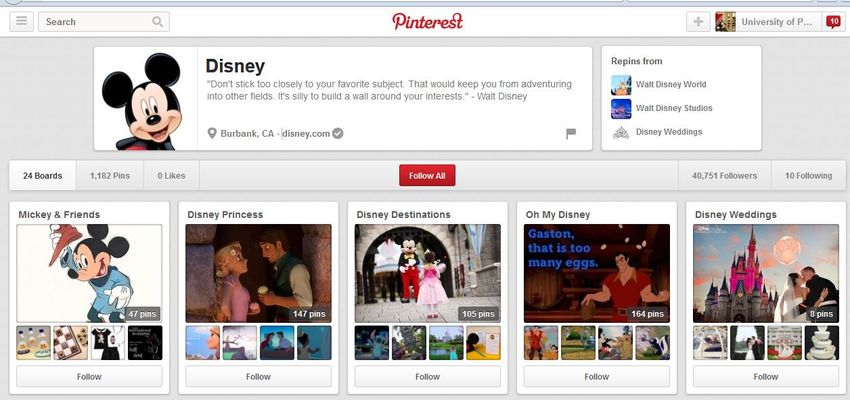Open the Ariel kiss thumbnail under Disney Princess
850x400 pixels.
(x=277, y=343)
